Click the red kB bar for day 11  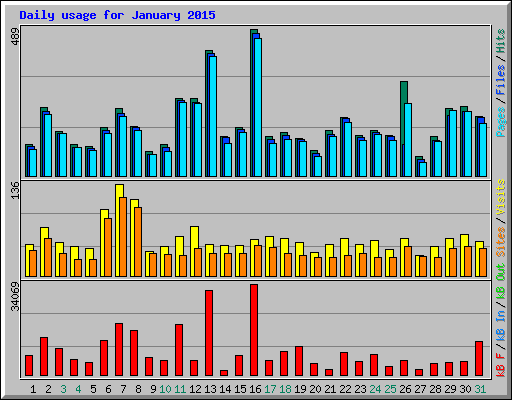point(179,350)
